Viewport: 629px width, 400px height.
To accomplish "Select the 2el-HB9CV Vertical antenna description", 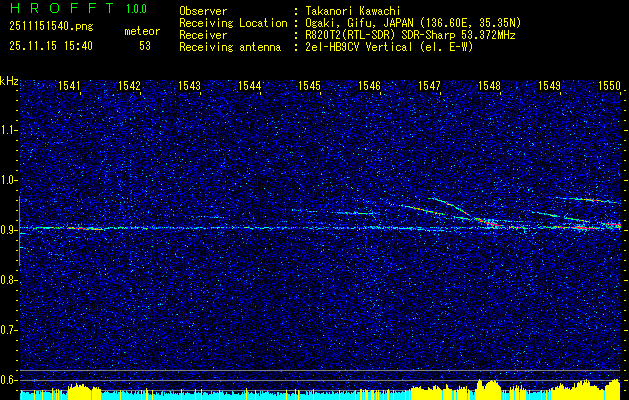I will click(390, 47).
